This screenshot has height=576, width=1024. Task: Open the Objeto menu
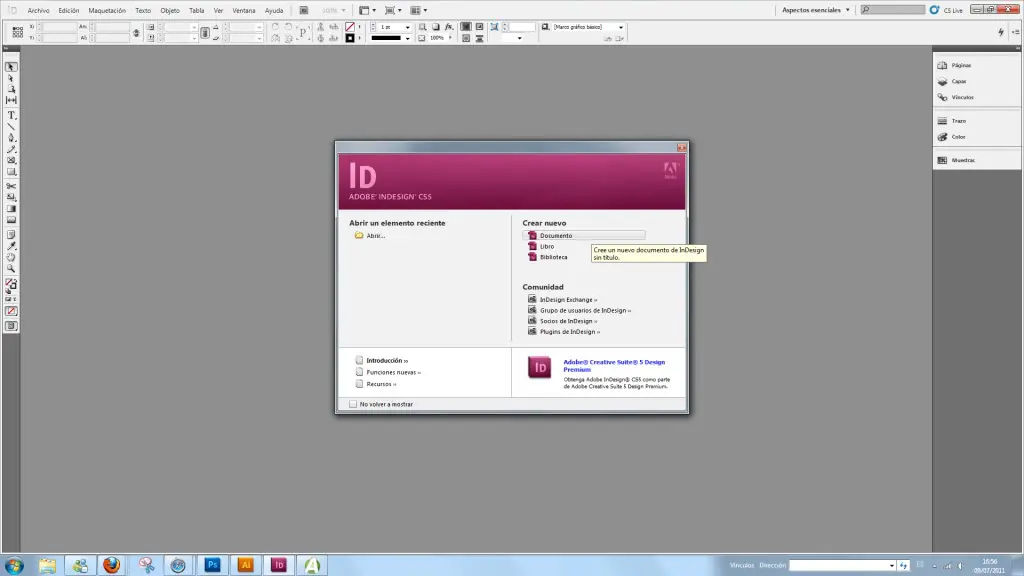click(x=170, y=10)
